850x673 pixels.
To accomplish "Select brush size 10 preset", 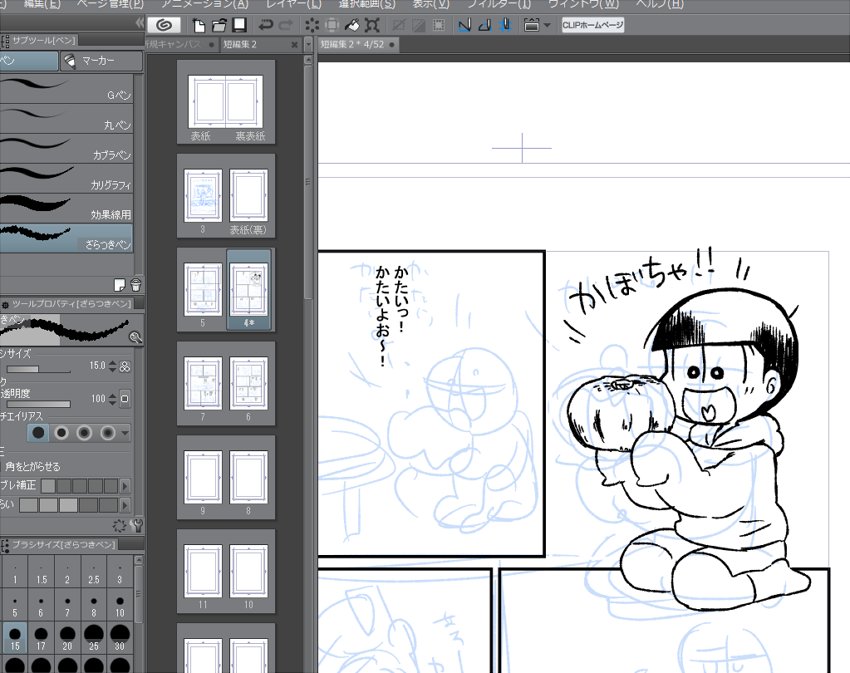I will tap(120, 605).
